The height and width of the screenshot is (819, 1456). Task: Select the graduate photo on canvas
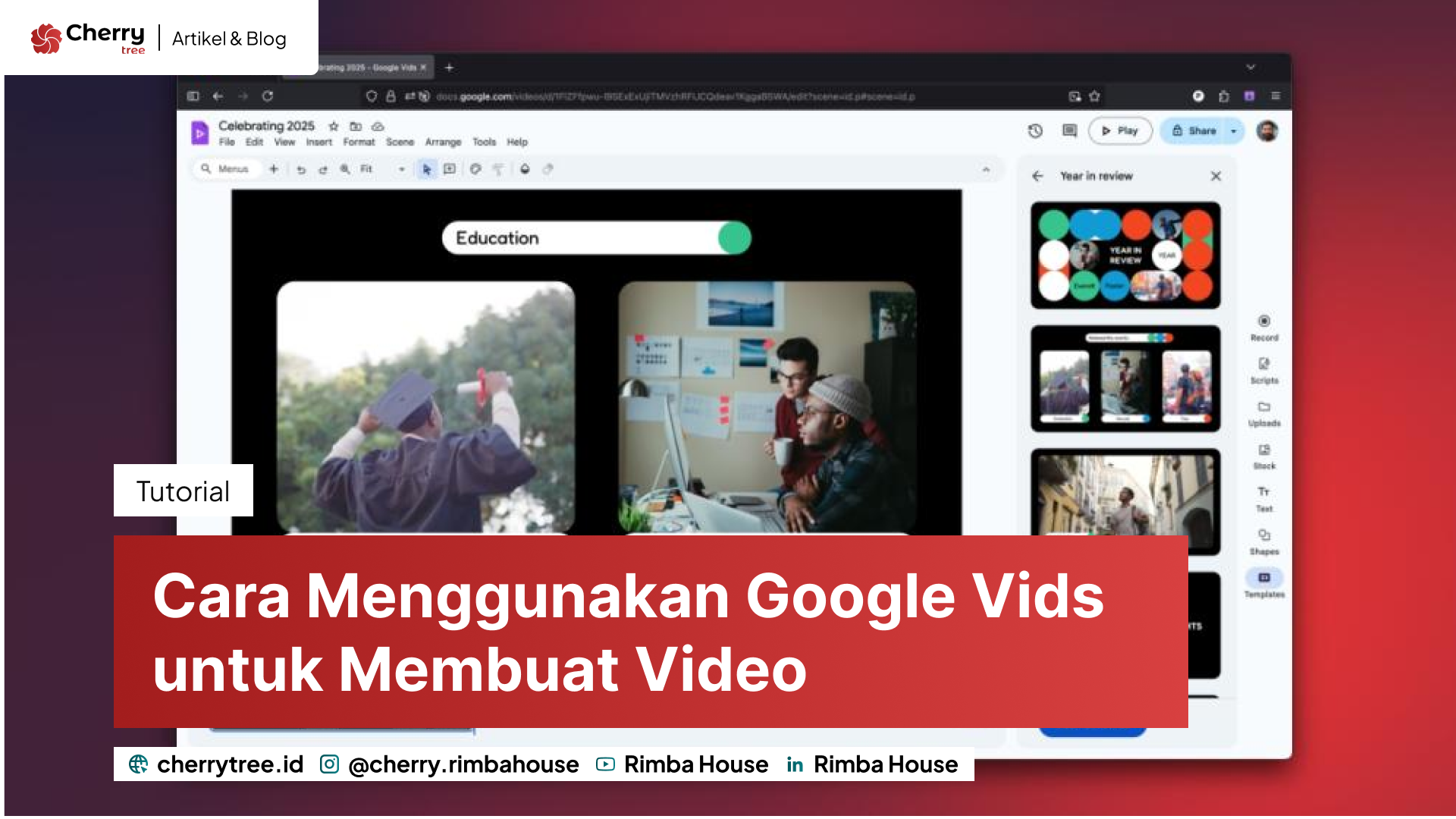pyautogui.click(x=425, y=407)
